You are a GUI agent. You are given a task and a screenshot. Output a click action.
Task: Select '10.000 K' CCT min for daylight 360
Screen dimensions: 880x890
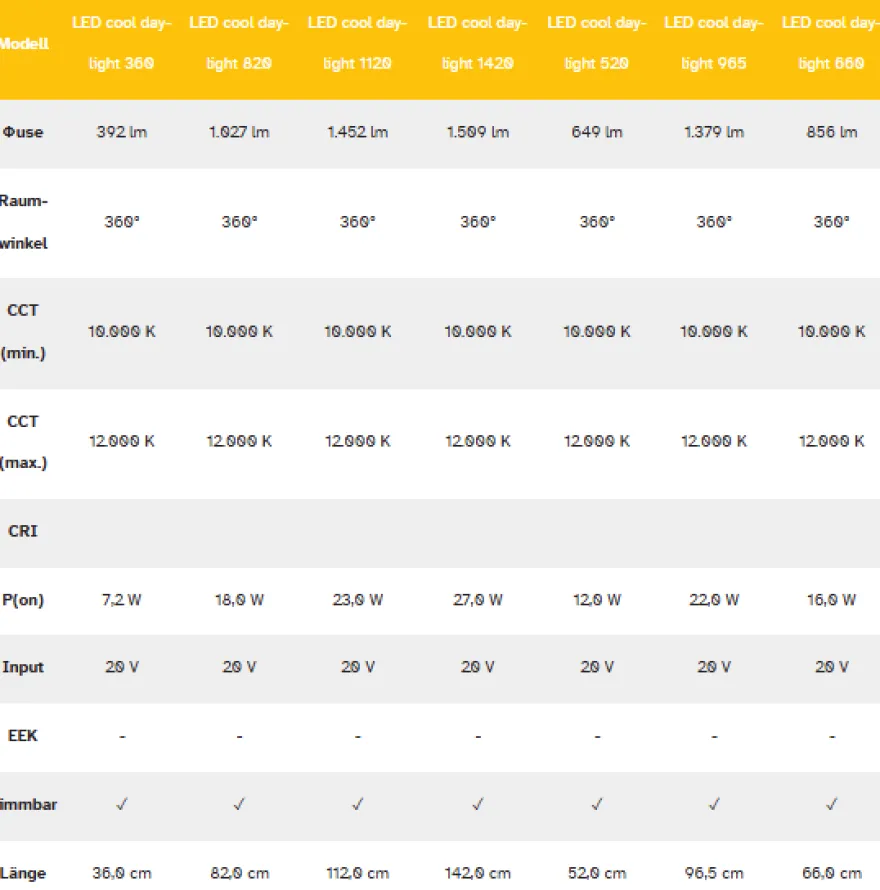[121, 331]
